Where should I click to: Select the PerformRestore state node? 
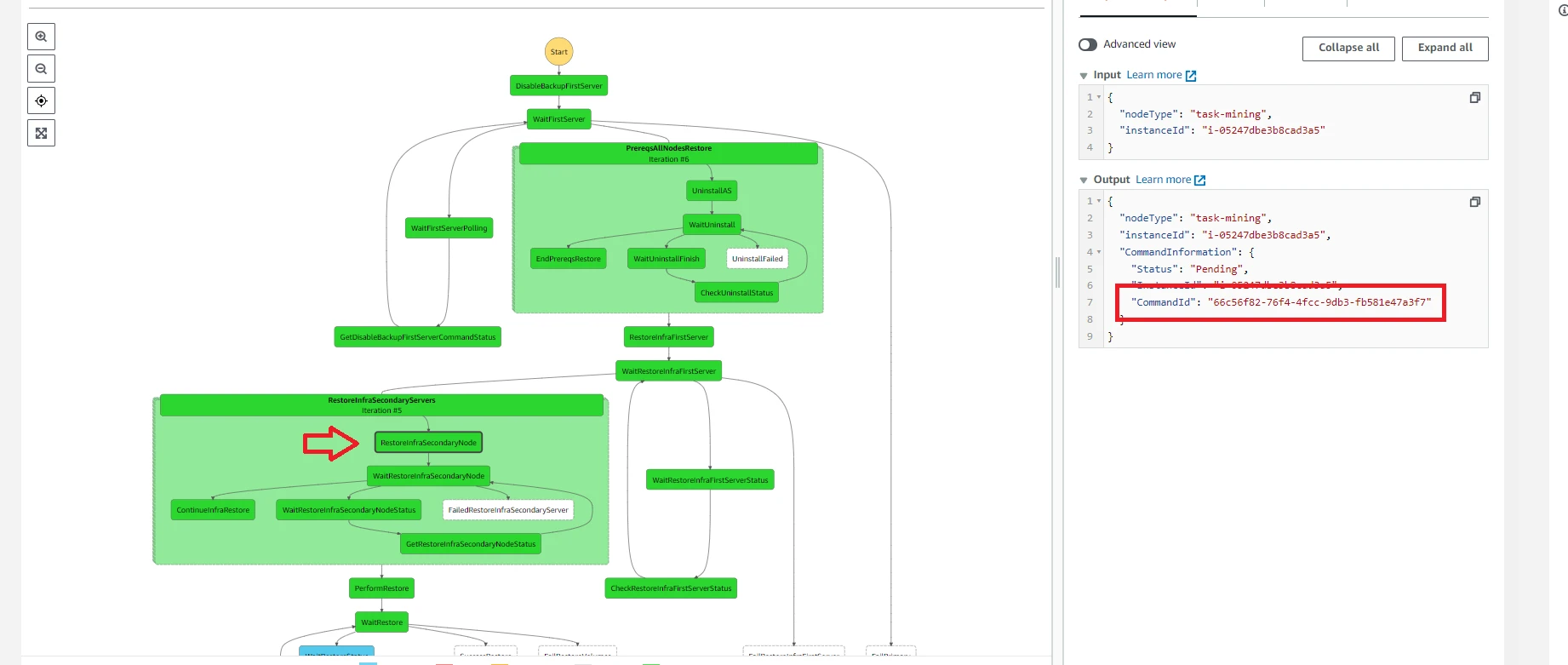(x=381, y=588)
